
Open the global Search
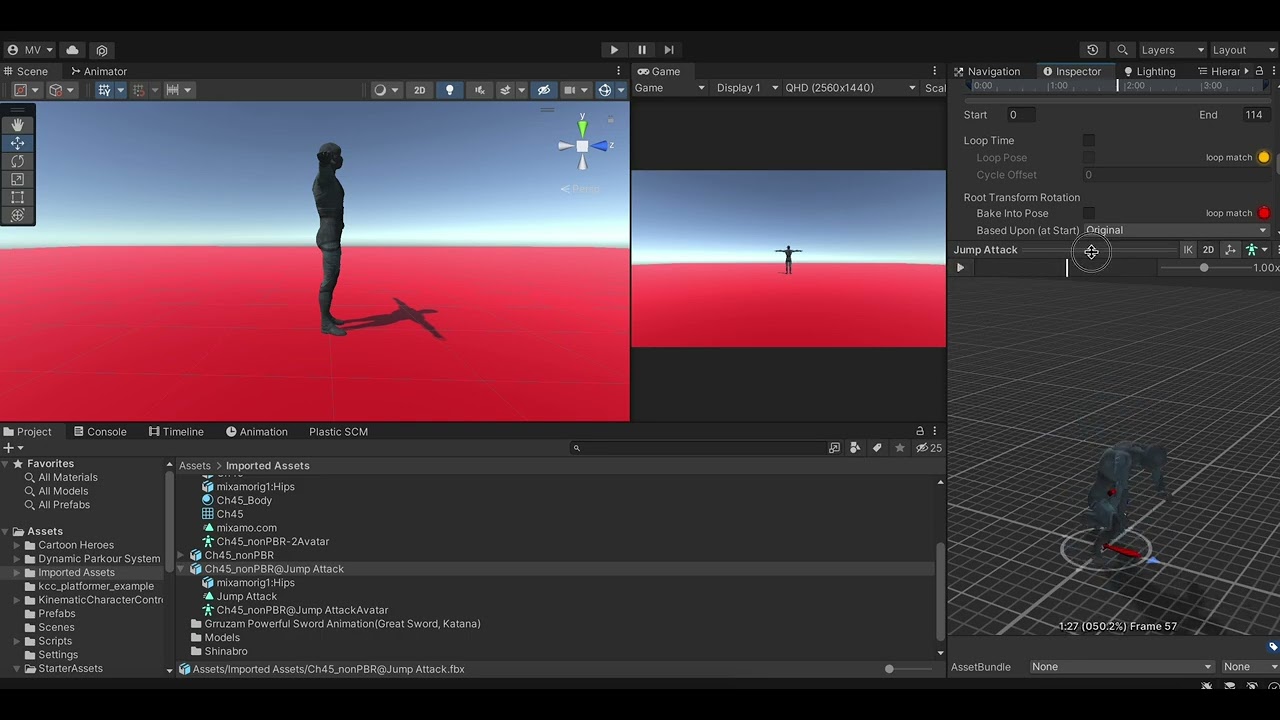click(1122, 50)
